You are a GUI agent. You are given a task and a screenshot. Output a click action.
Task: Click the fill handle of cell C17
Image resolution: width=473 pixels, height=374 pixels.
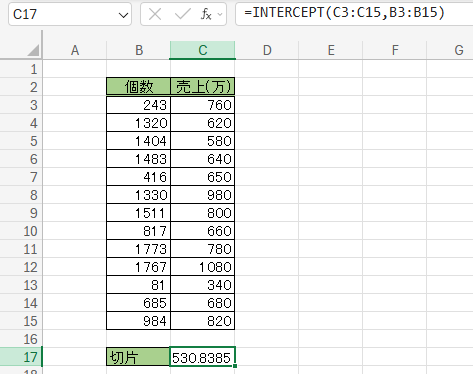tap(235, 366)
